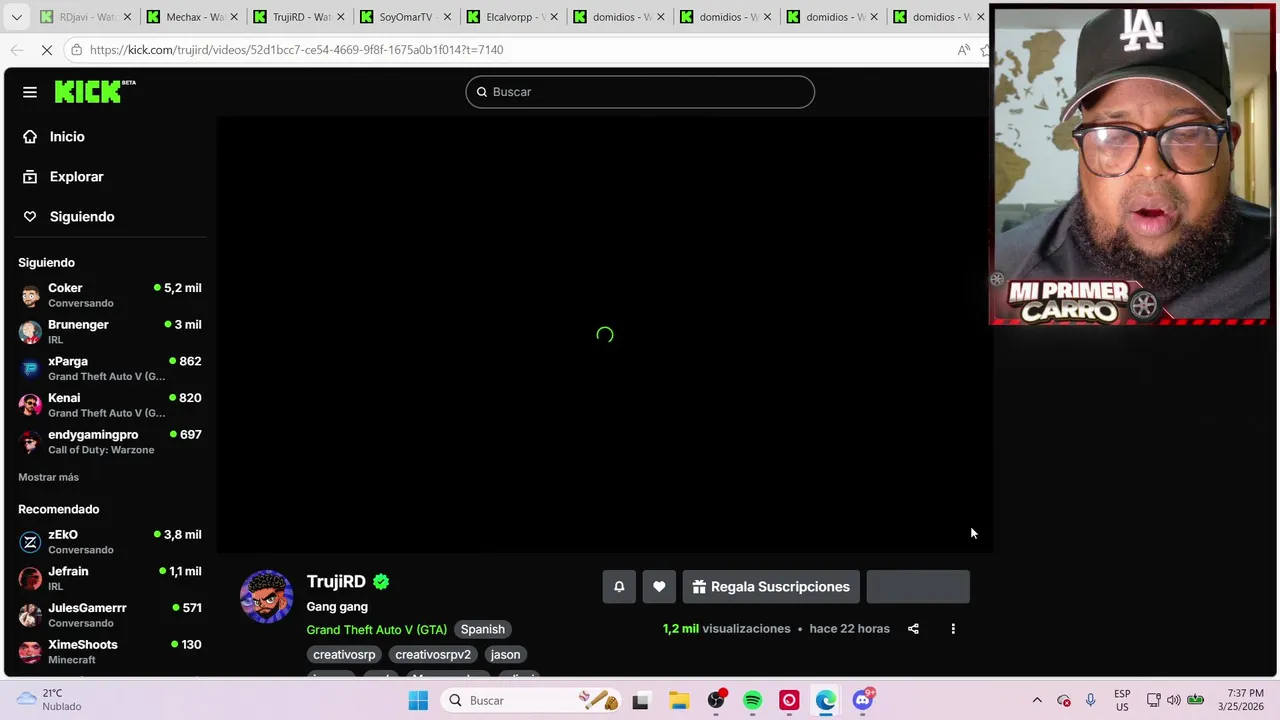The height and width of the screenshot is (720, 1280).
Task: Click the Spanish language tag
Action: coord(483,630)
